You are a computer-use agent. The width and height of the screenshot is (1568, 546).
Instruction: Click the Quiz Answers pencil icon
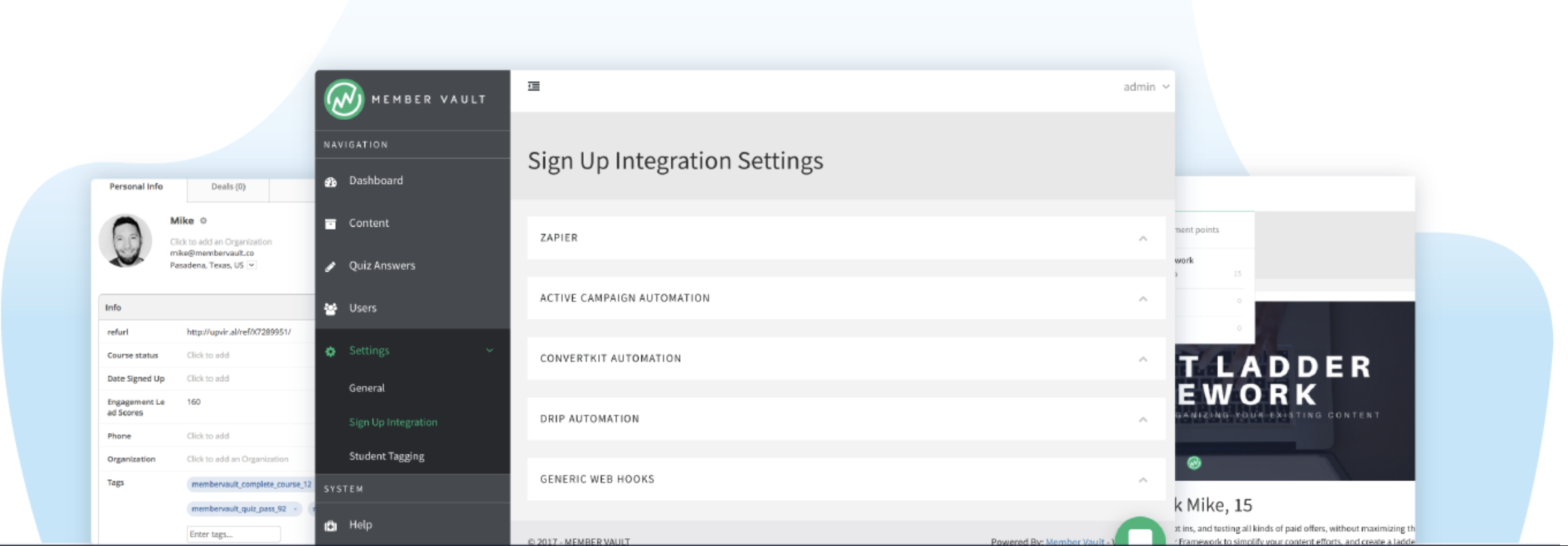(331, 266)
